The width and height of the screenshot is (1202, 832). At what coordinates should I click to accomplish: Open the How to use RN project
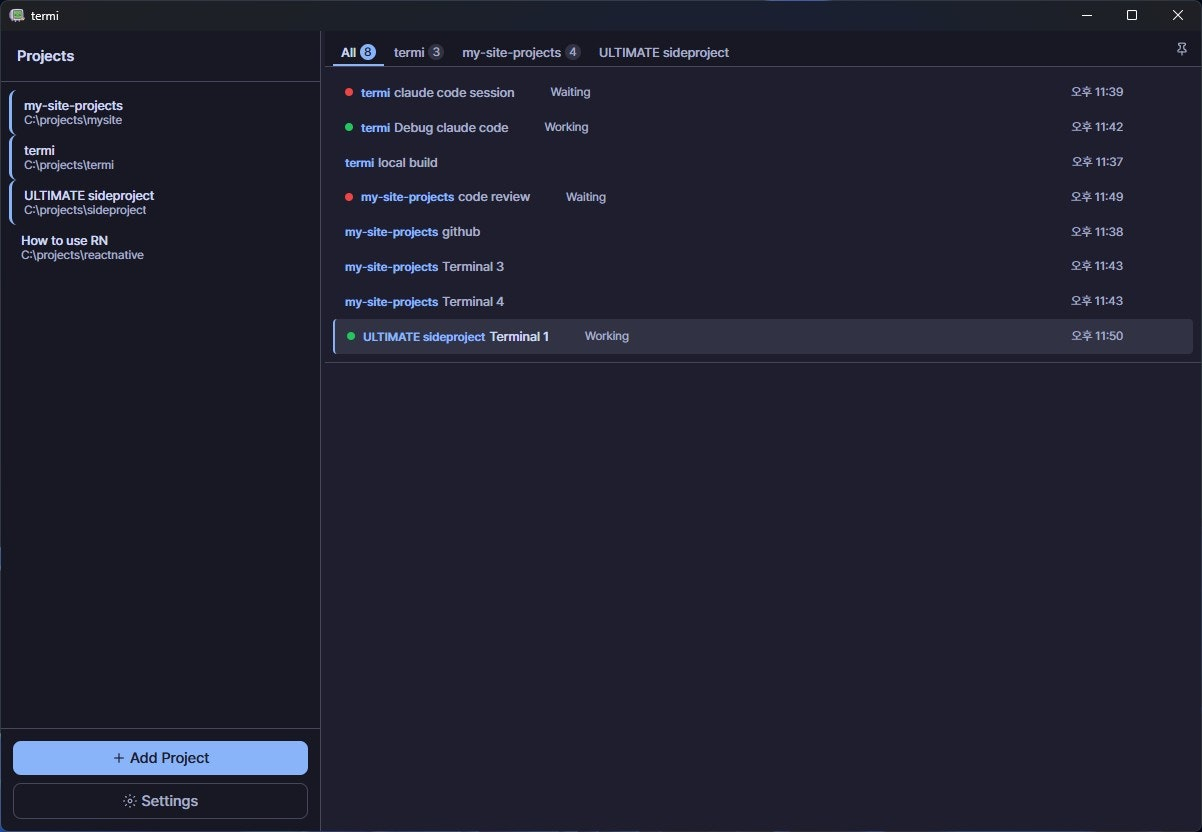[x=82, y=247]
